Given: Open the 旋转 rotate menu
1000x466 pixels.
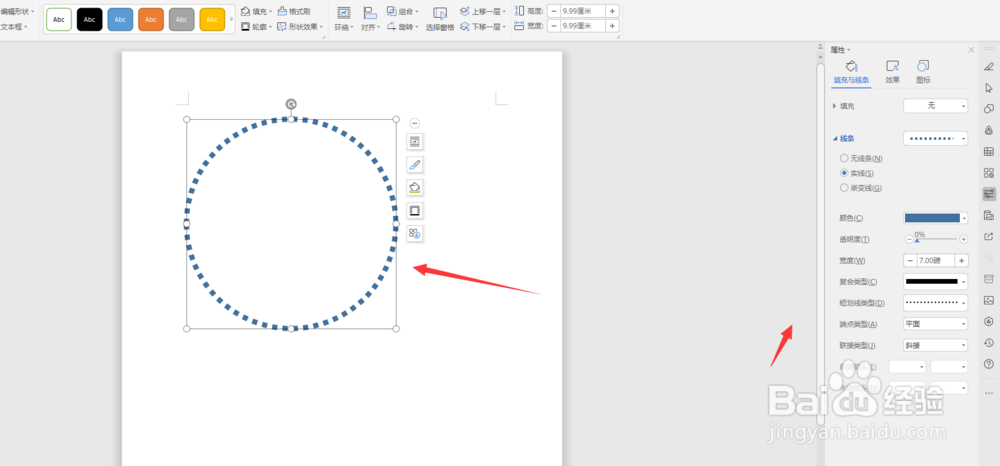Looking at the screenshot, I should (x=402, y=27).
